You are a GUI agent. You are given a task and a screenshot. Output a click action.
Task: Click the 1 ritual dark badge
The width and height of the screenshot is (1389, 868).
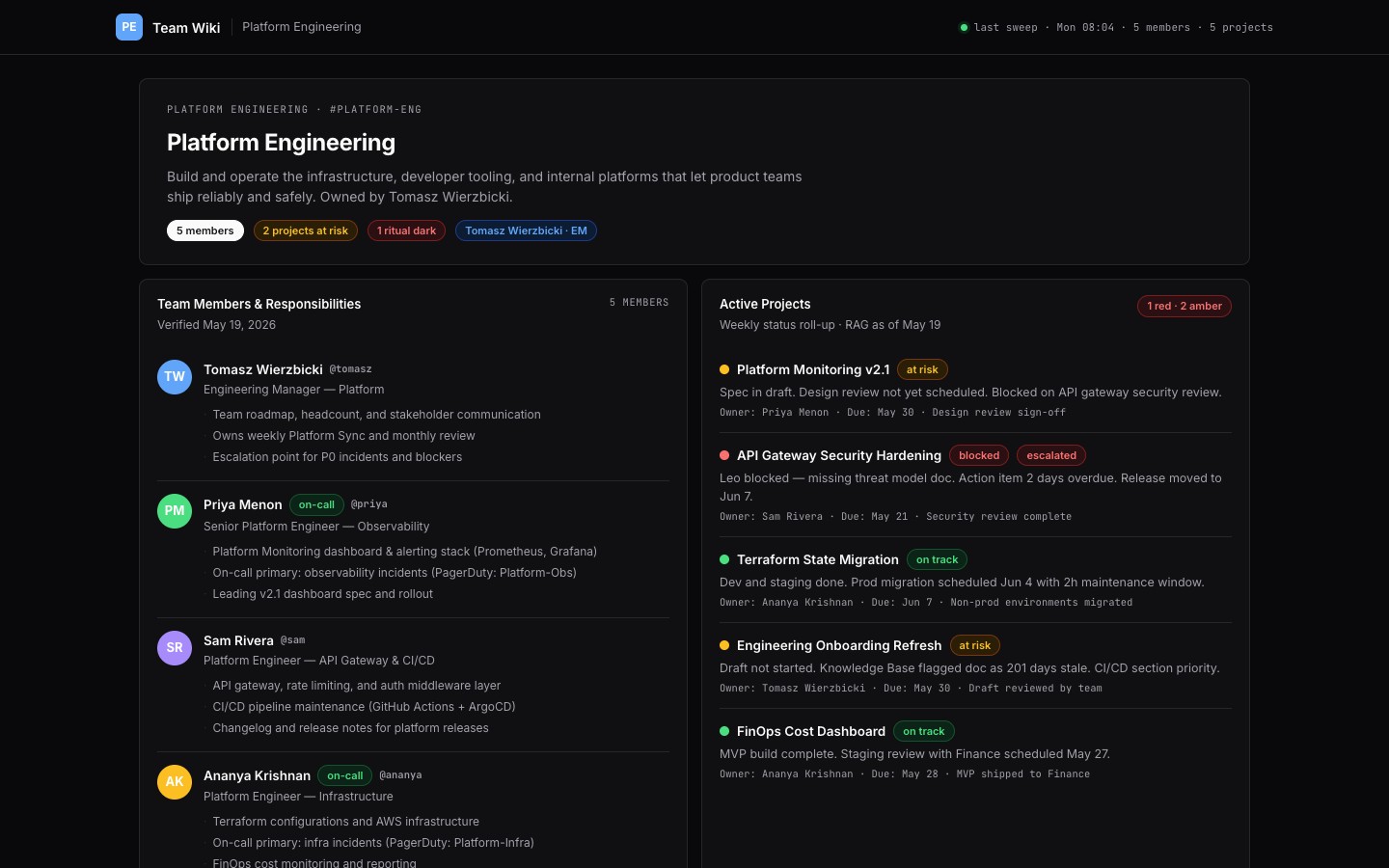pyautogui.click(x=406, y=231)
